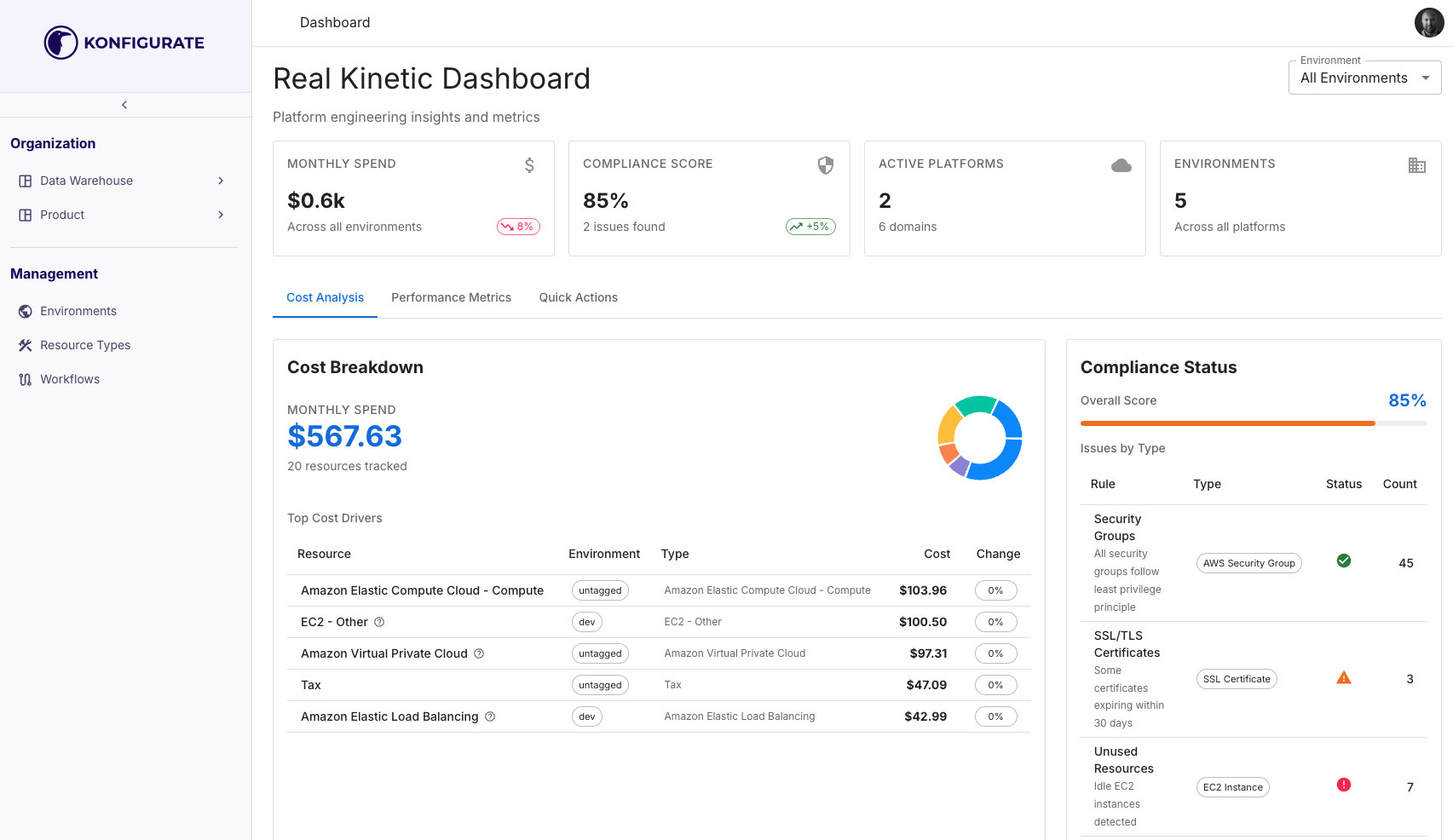Click the orange Overall Score progress bar

tap(1227, 423)
